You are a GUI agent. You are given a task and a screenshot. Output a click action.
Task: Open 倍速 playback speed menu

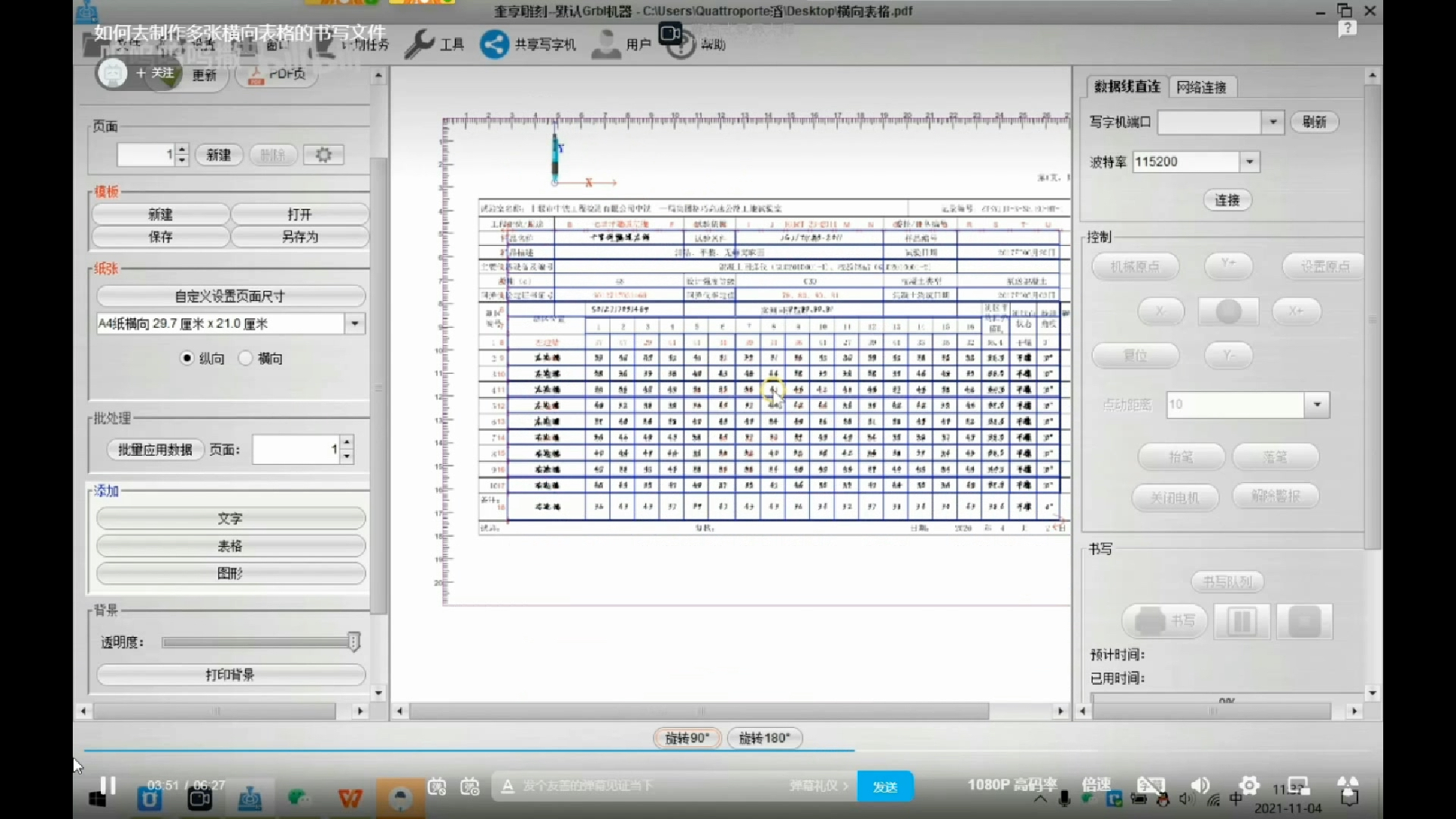pyautogui.click(x=1096, y=785)
